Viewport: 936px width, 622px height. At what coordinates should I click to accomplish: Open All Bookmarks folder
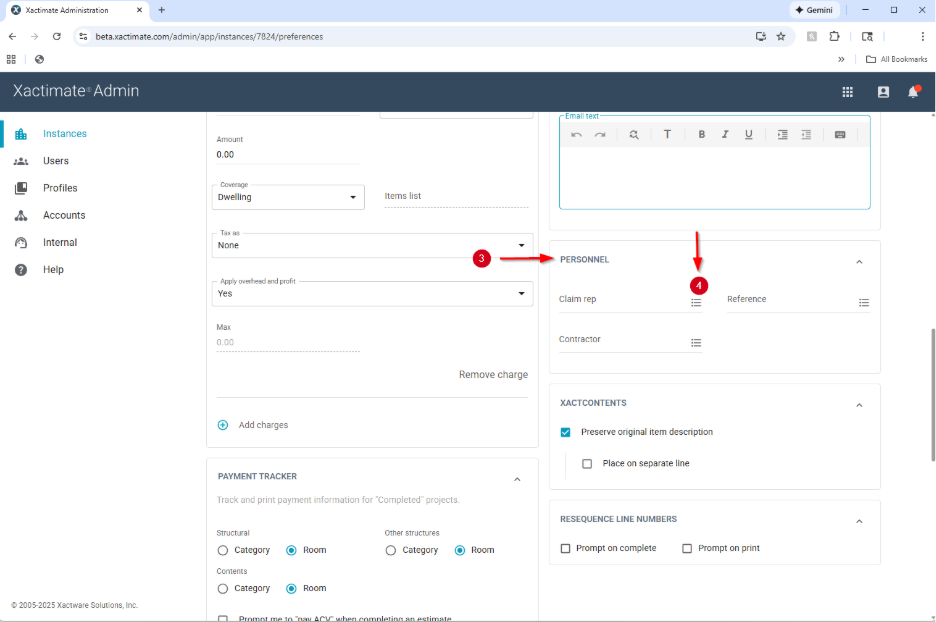pos(897,59)
